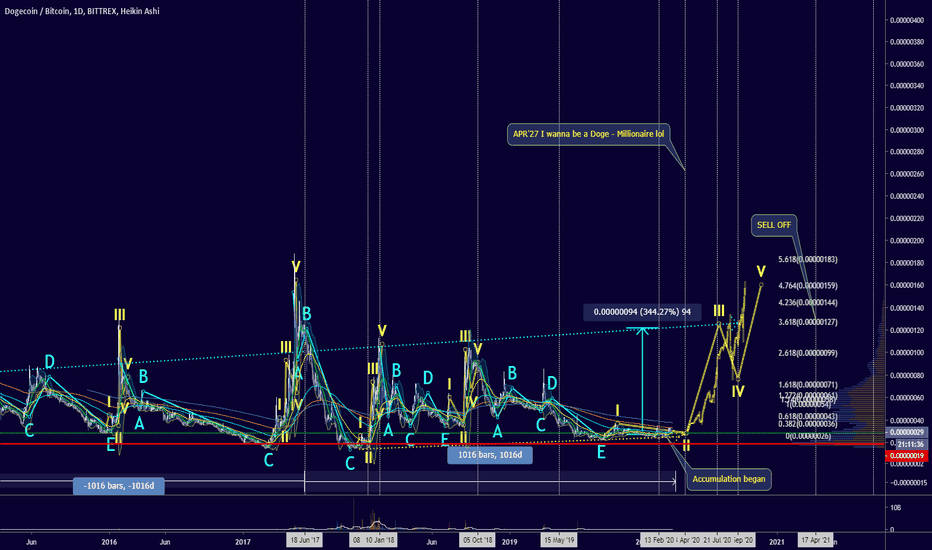932x550 pixels.
Task: Select the cyan vertical price range arrow
Action: click(x=642, y=378)
